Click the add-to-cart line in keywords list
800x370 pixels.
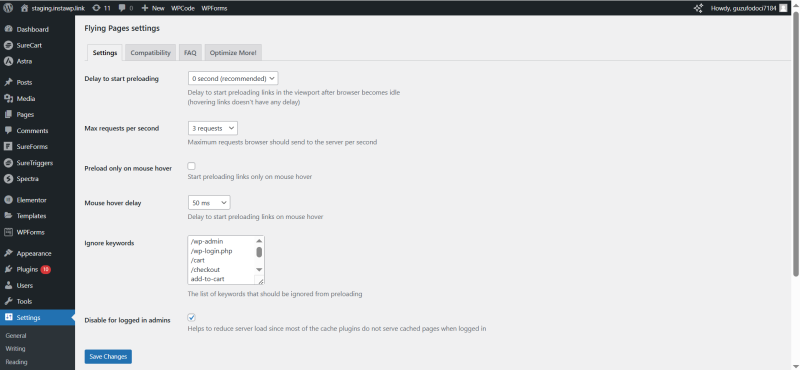pyautogui.click(x=207, y=279)
